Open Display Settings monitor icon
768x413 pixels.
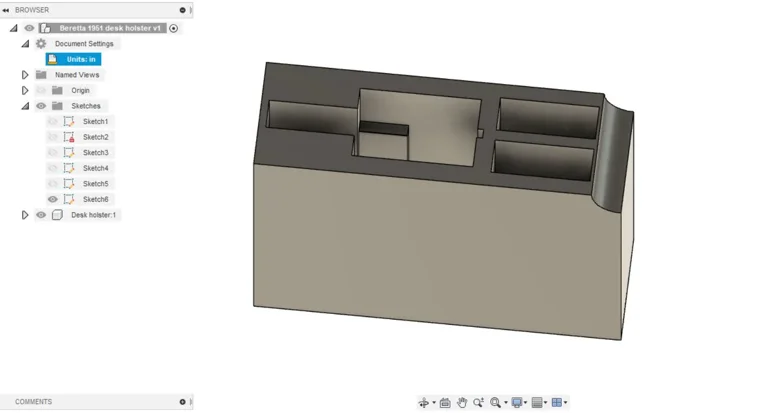(x=517, y=402)
